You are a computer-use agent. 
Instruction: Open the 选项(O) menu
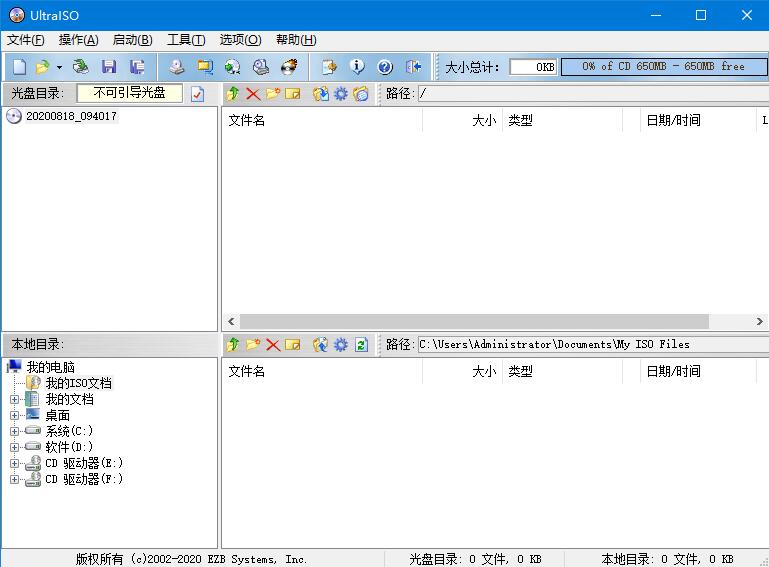[x=240, y=40]
